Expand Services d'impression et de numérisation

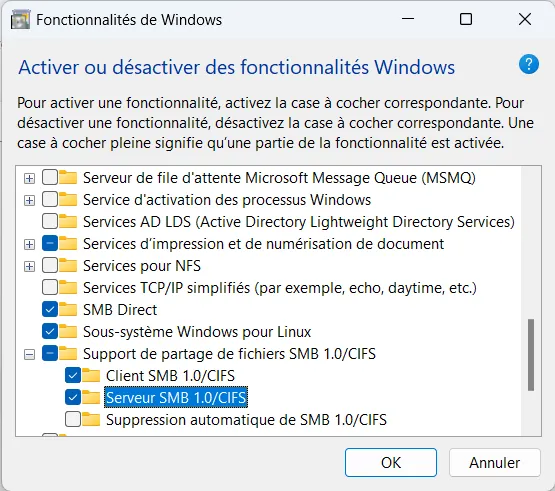[x=29, y=244]
